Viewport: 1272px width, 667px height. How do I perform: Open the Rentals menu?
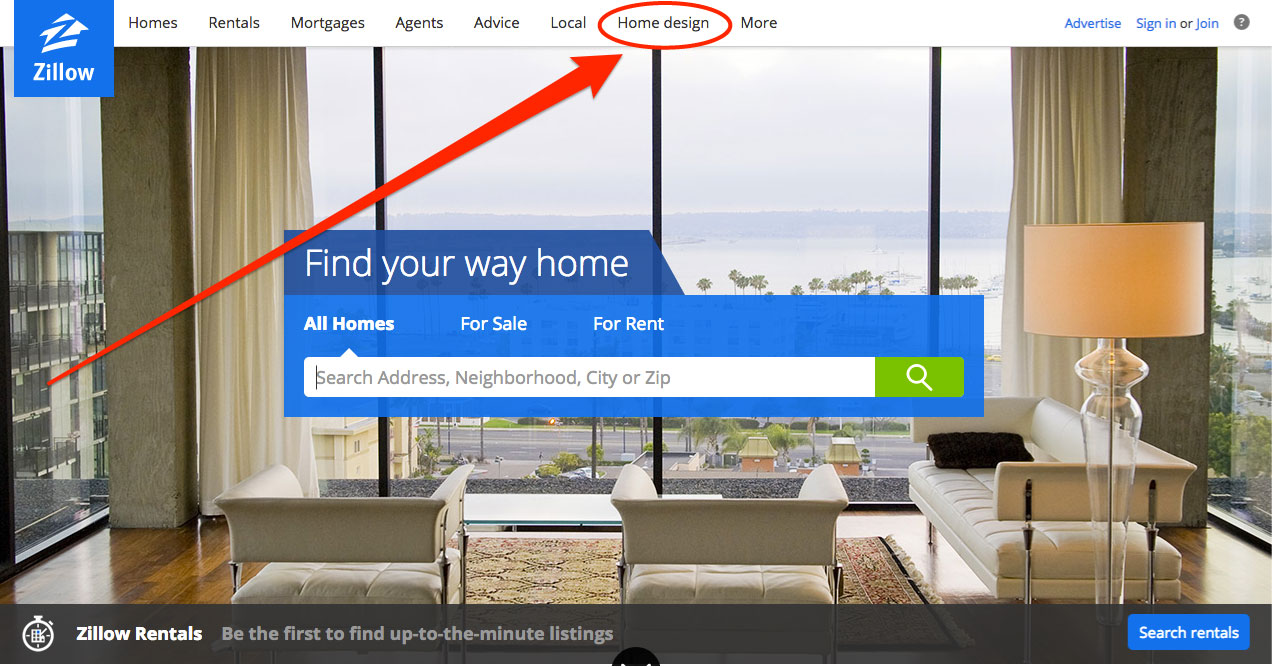tap(234, 22)
